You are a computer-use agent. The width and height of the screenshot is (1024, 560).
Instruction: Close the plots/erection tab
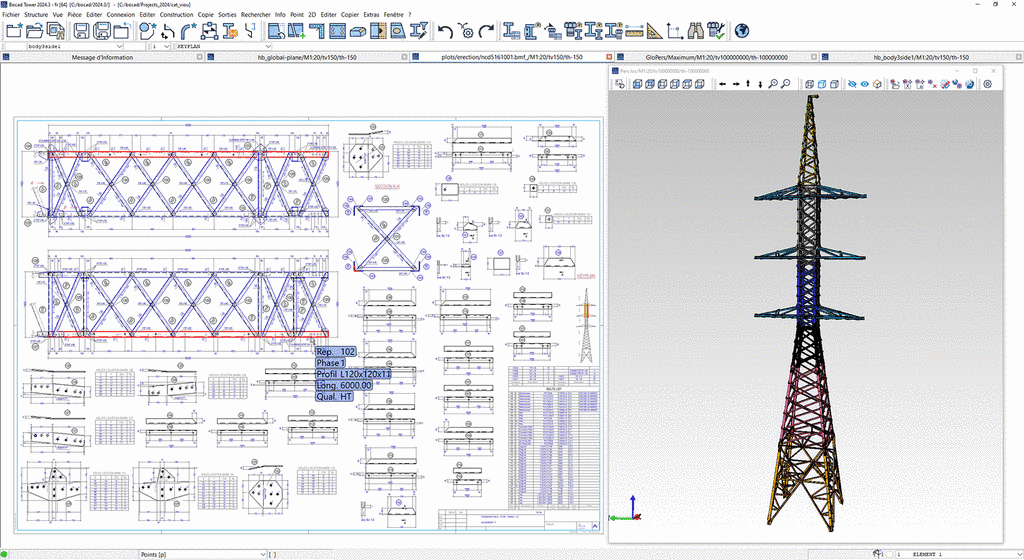click(610, 58)
